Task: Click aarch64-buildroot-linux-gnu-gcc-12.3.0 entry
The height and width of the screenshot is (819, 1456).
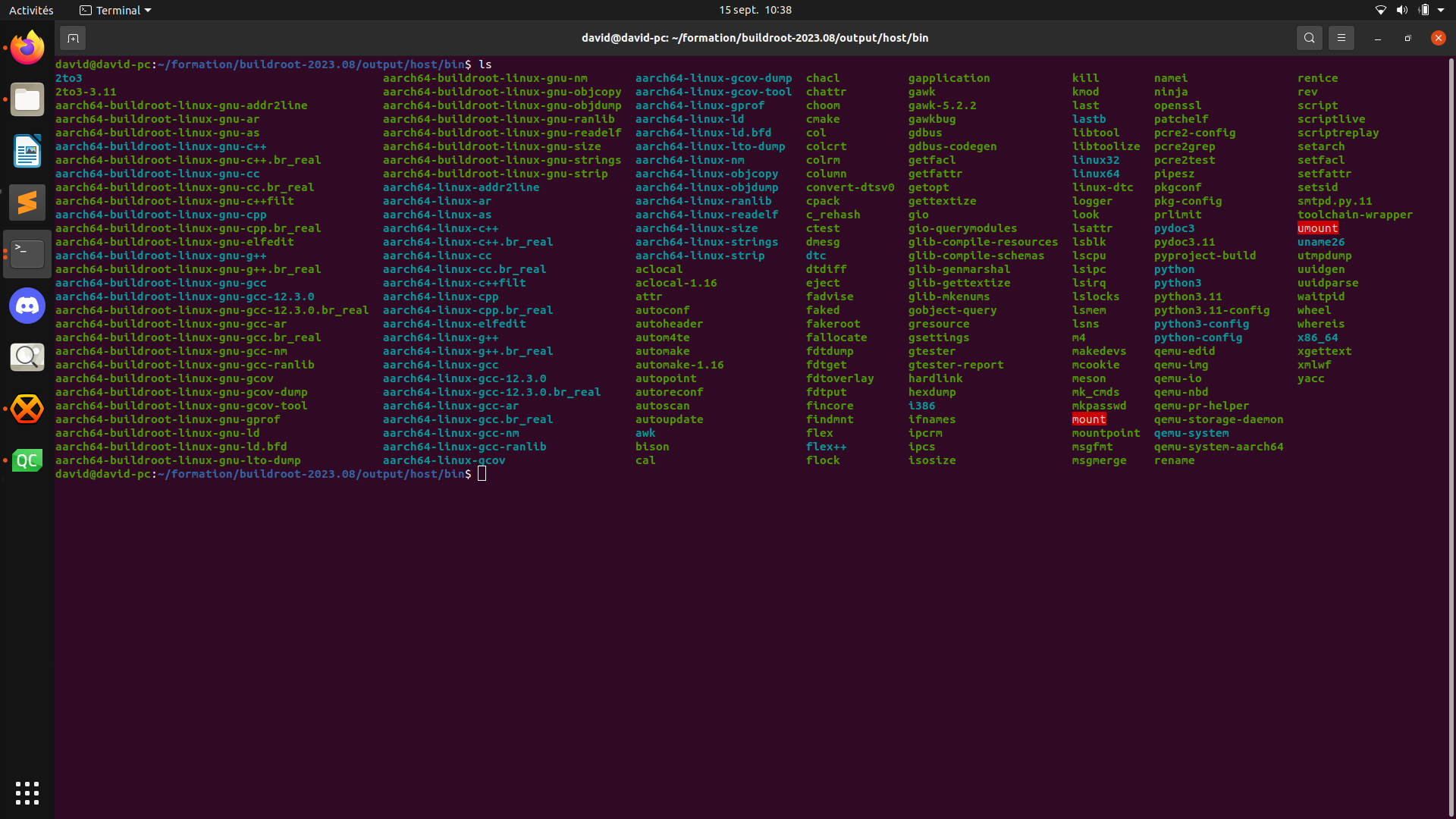Action: [x=184, y=297]
